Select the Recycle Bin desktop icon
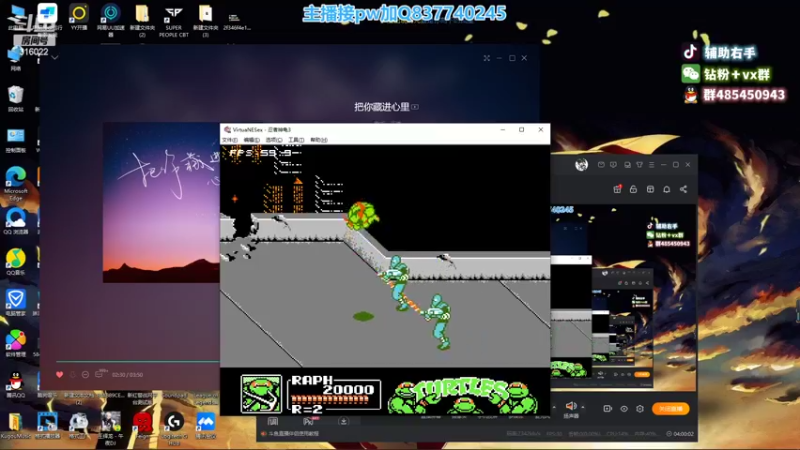 click(16, 98)
